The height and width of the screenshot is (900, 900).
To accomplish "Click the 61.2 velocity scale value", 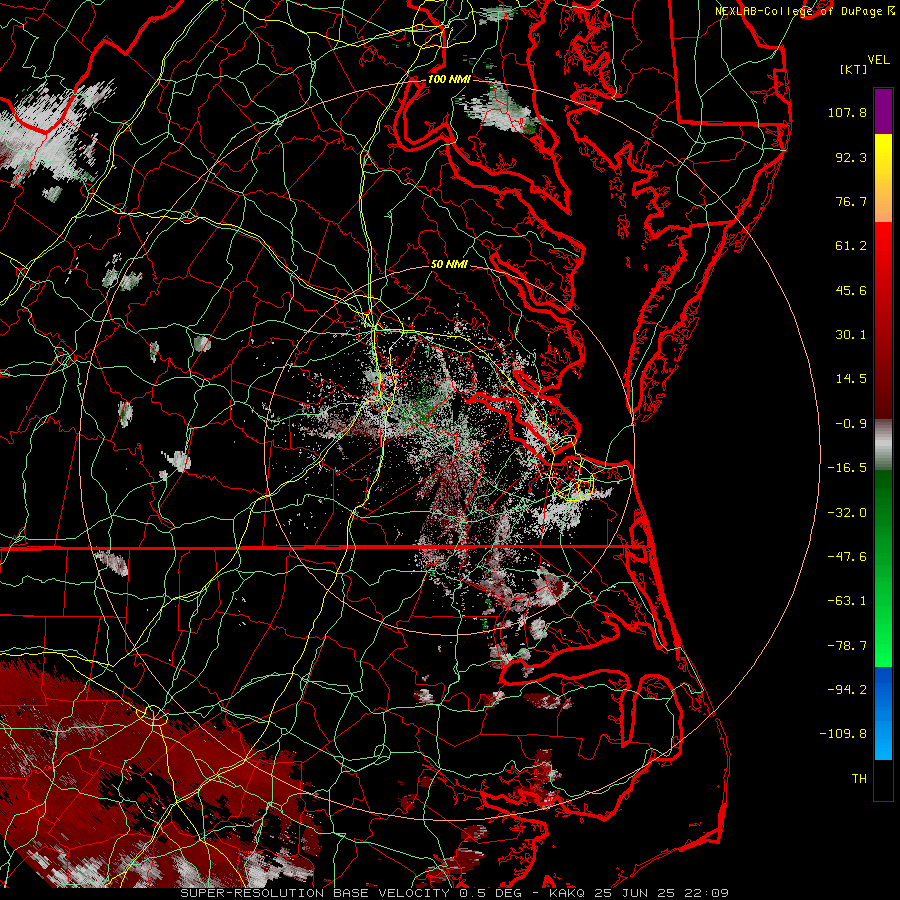I will 851,246.
